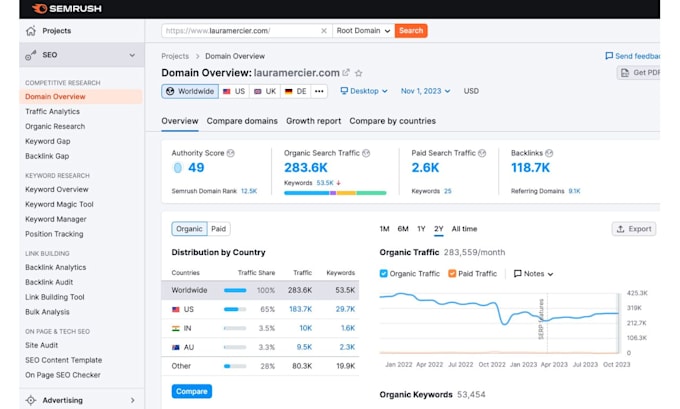Star the domain as favorite
This screenshot has width=680, height=409.
tap(359, 73)
